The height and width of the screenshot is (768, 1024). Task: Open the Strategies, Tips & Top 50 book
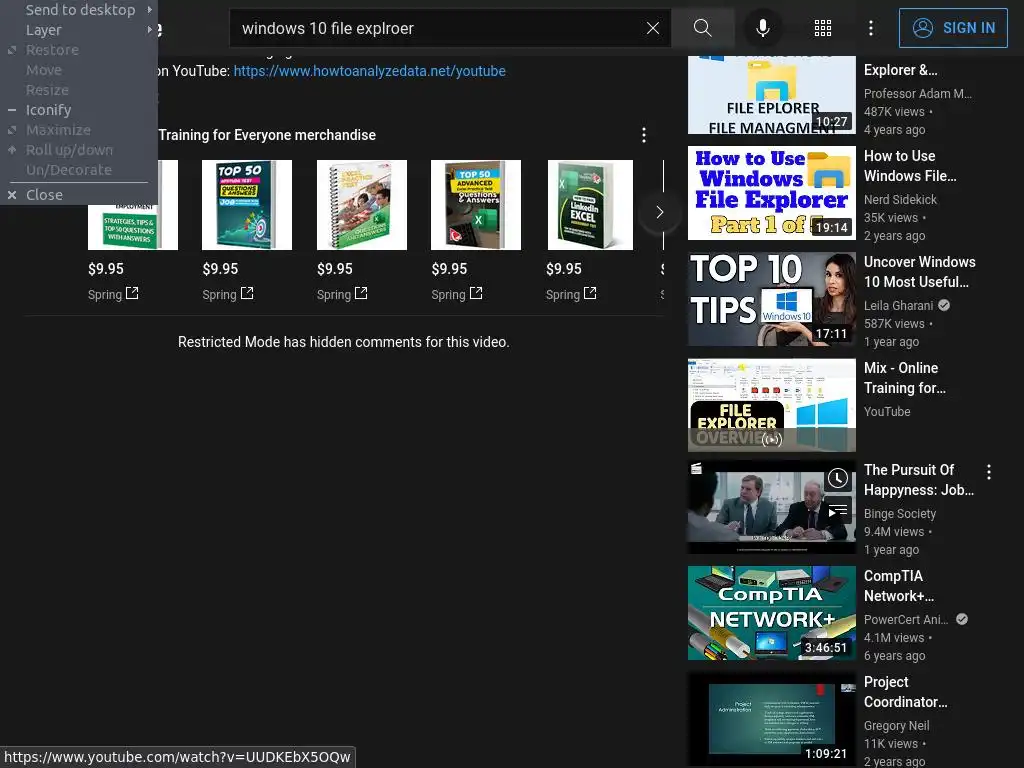pyautogui.click(x=133, y=225)
